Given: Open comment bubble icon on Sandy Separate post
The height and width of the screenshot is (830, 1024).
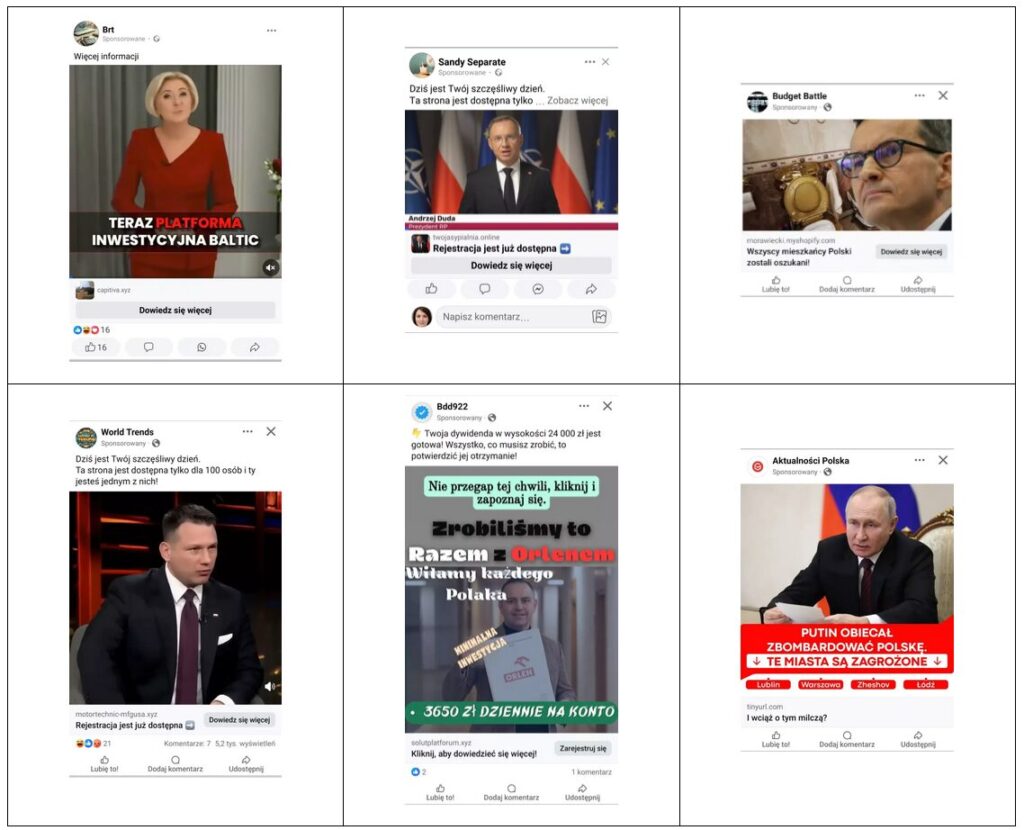Looking at the screenshot, I should point(485,289).
